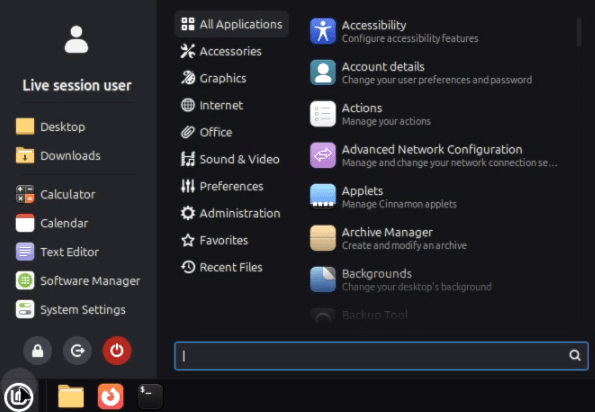The image size is (595, 412).
Task: Click the 'Live session user' name
Action: (77, 85)
